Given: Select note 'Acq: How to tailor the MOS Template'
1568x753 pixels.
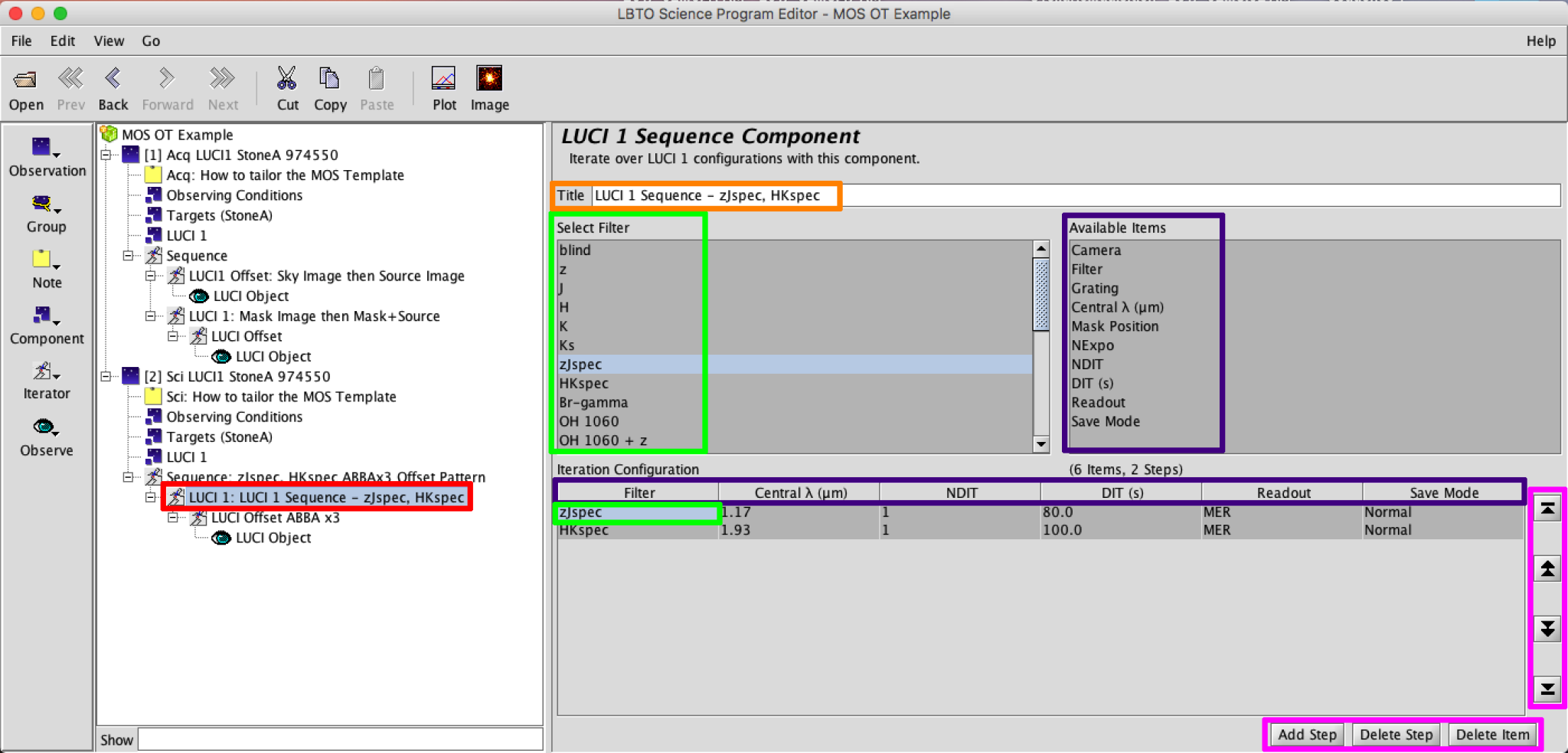Looking at the screenshot, I should pos(275,175).
